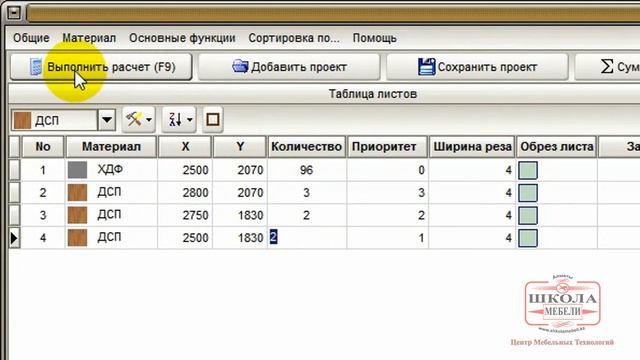This screenshot has width=640, height=360.
Task: Click Ширина реза value in row 2
Action: click(x=472, y=192)
